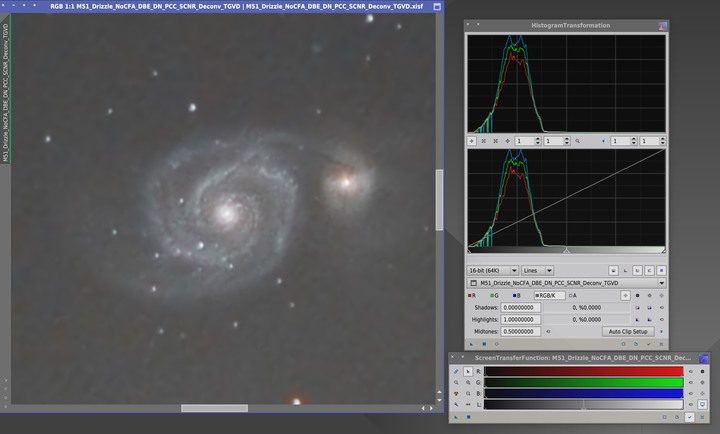Click the ScreenTransferFunction title bar process icon

pyautogui.click(x=703, y=358)
